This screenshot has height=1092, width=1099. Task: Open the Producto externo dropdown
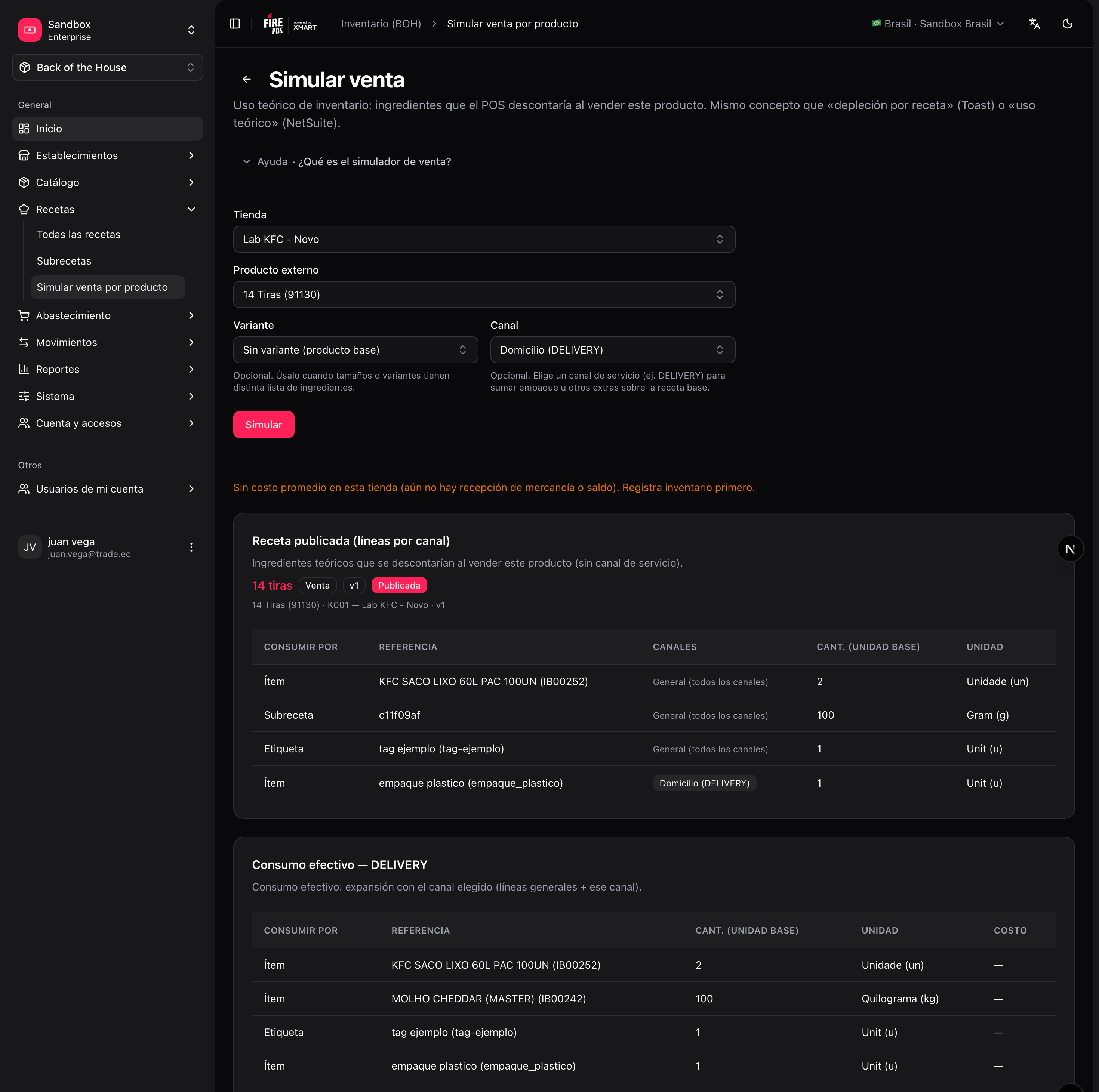coord(484,294)
